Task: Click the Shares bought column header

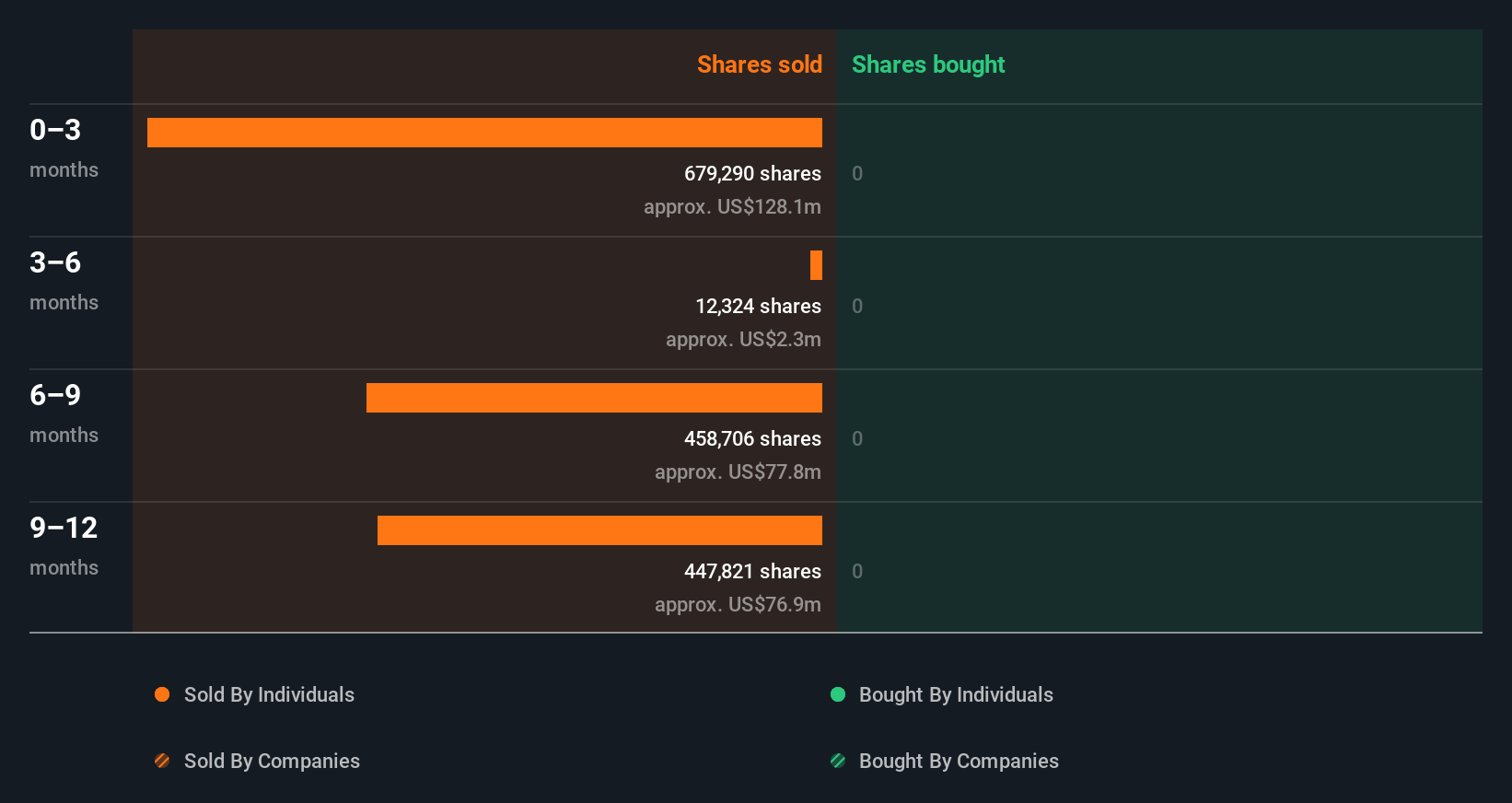Action: pyautogui.click(x=928, y=64)
